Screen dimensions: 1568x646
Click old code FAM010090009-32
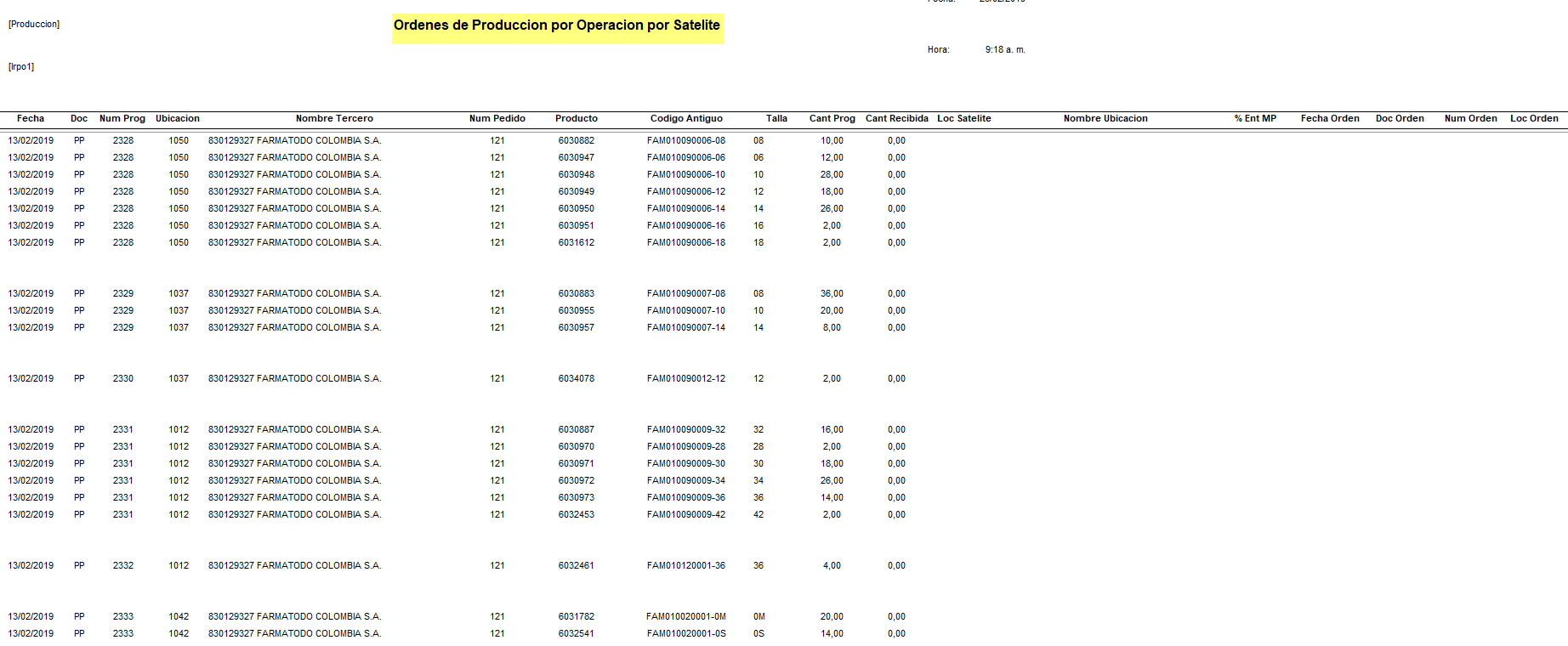686,429
